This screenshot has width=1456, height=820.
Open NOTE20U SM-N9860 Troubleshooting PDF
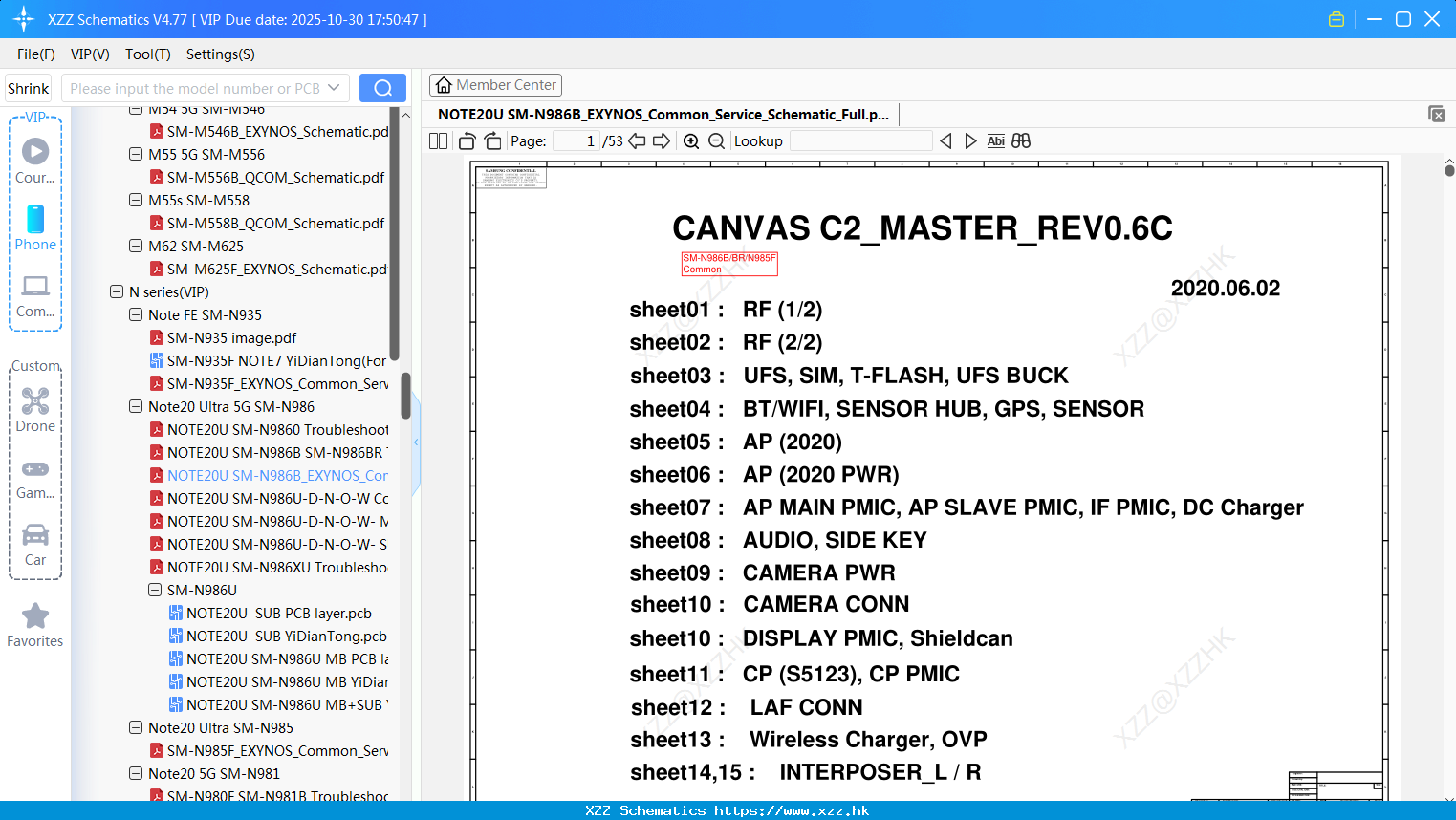pyautogui.click(x=269, y=429)
